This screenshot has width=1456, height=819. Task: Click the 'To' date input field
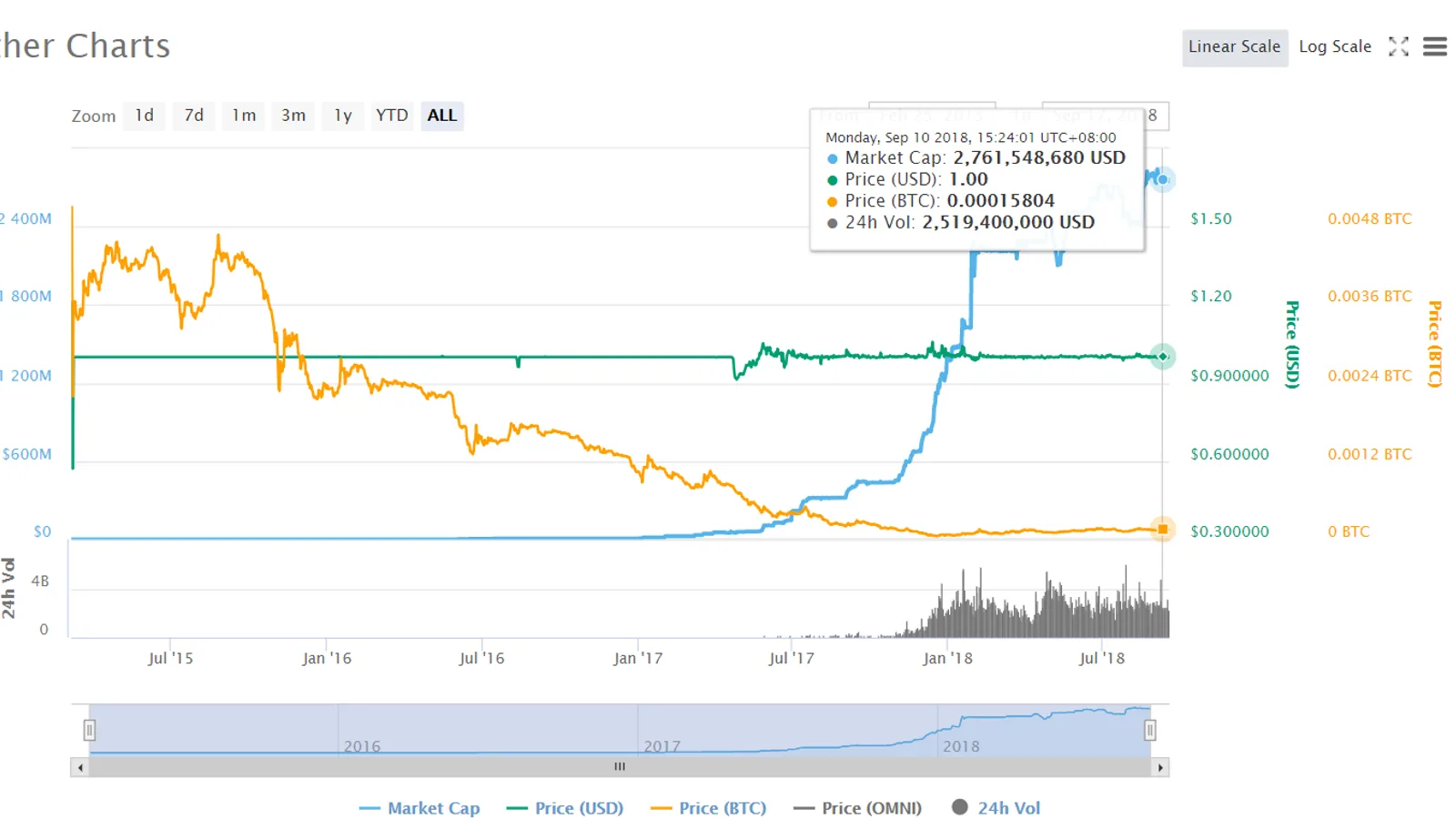tap(1106, 116)
